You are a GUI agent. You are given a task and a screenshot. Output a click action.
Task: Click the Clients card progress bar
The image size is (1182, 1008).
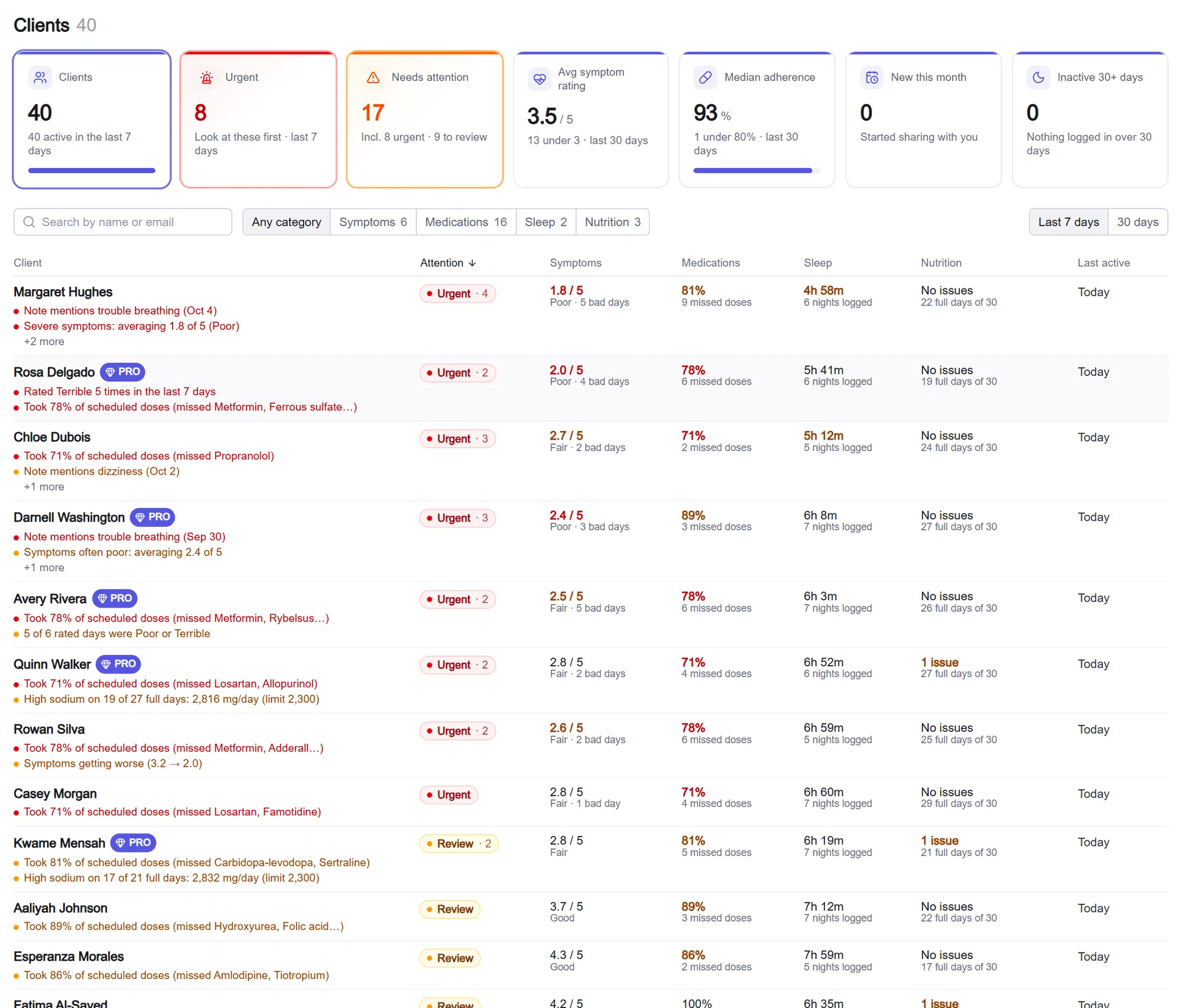pyautogui.click(x=92, y=170)
